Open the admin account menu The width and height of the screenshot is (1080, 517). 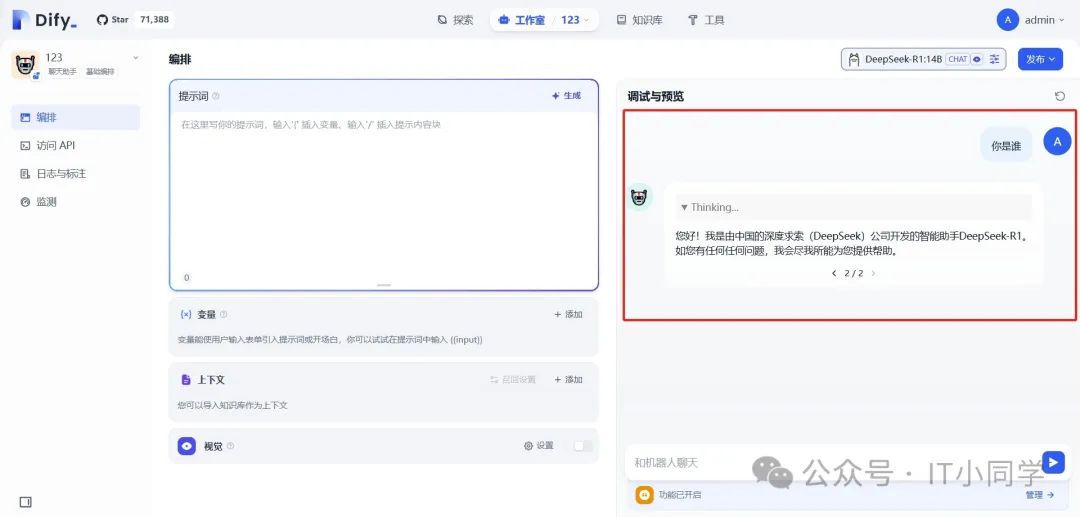[1033, 20]
